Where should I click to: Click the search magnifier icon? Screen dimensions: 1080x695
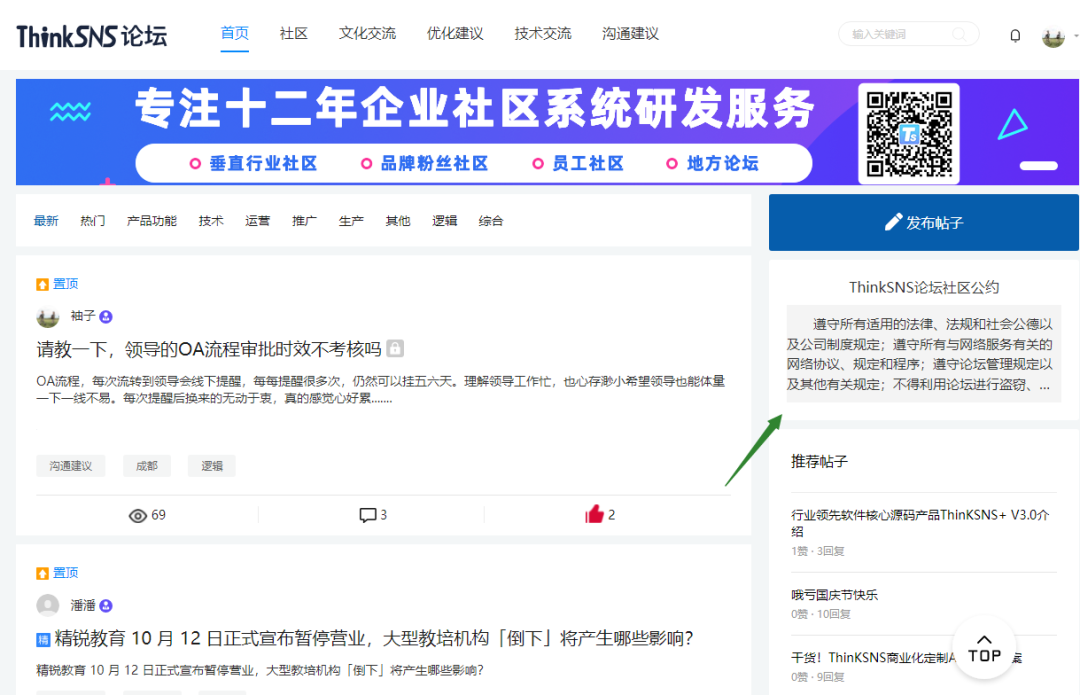[959, 34]
